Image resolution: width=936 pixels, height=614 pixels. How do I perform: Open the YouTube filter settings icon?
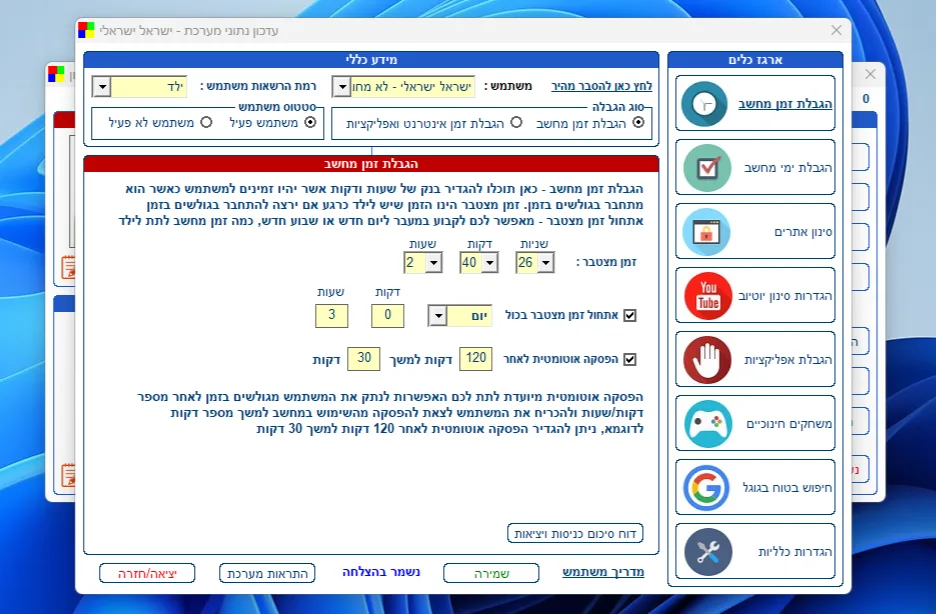(x=708, y=295)
